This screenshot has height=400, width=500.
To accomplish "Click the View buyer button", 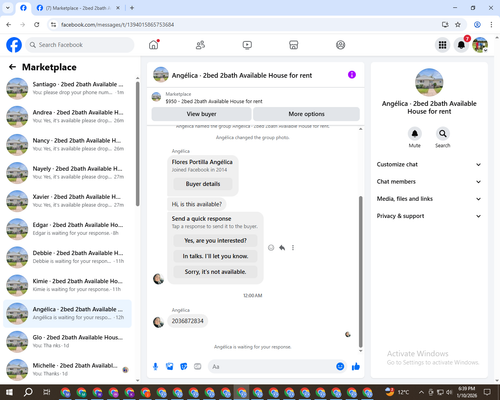I will 201,114.
